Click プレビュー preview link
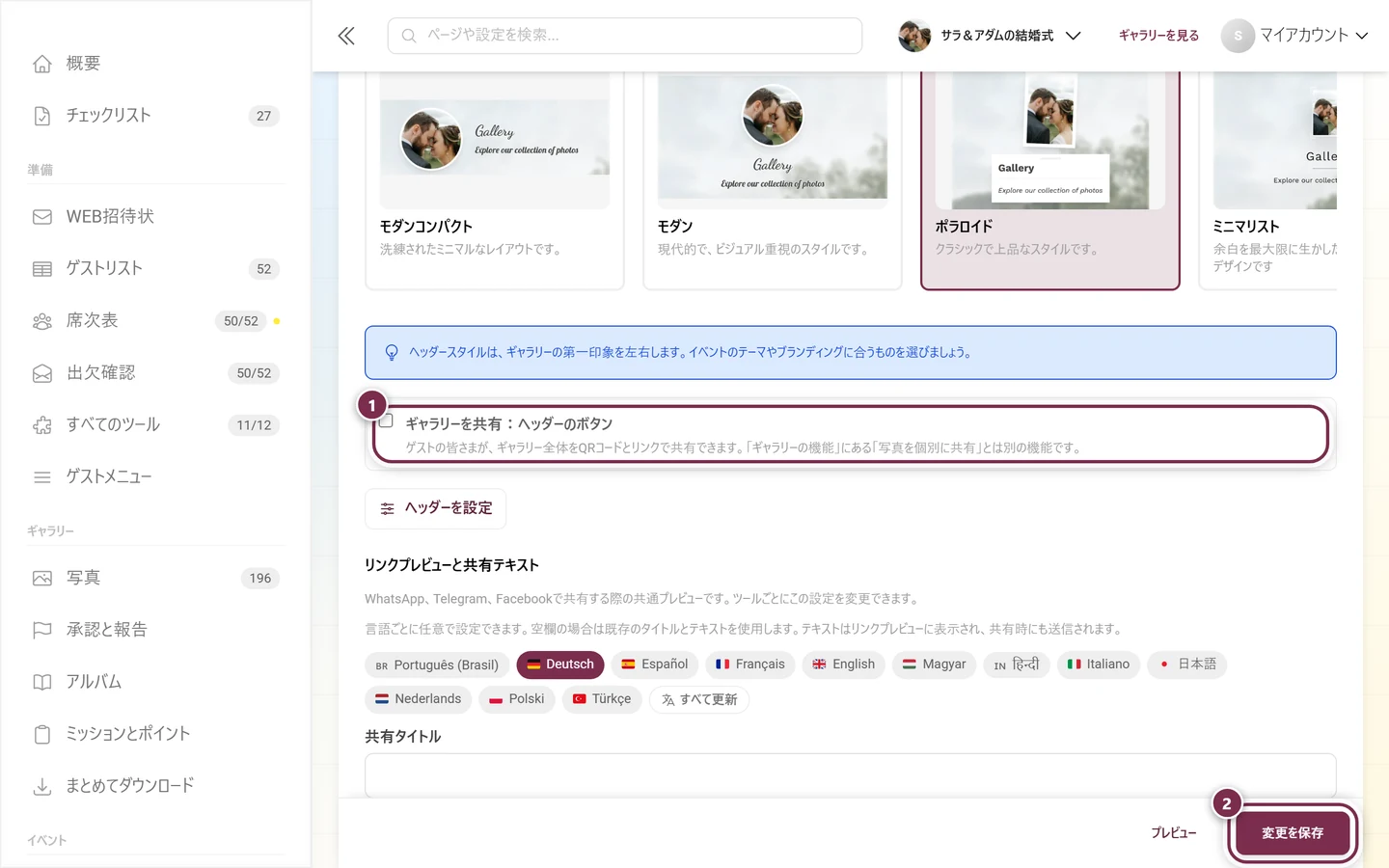The image size is (1389, 868). pos(1174,833)
